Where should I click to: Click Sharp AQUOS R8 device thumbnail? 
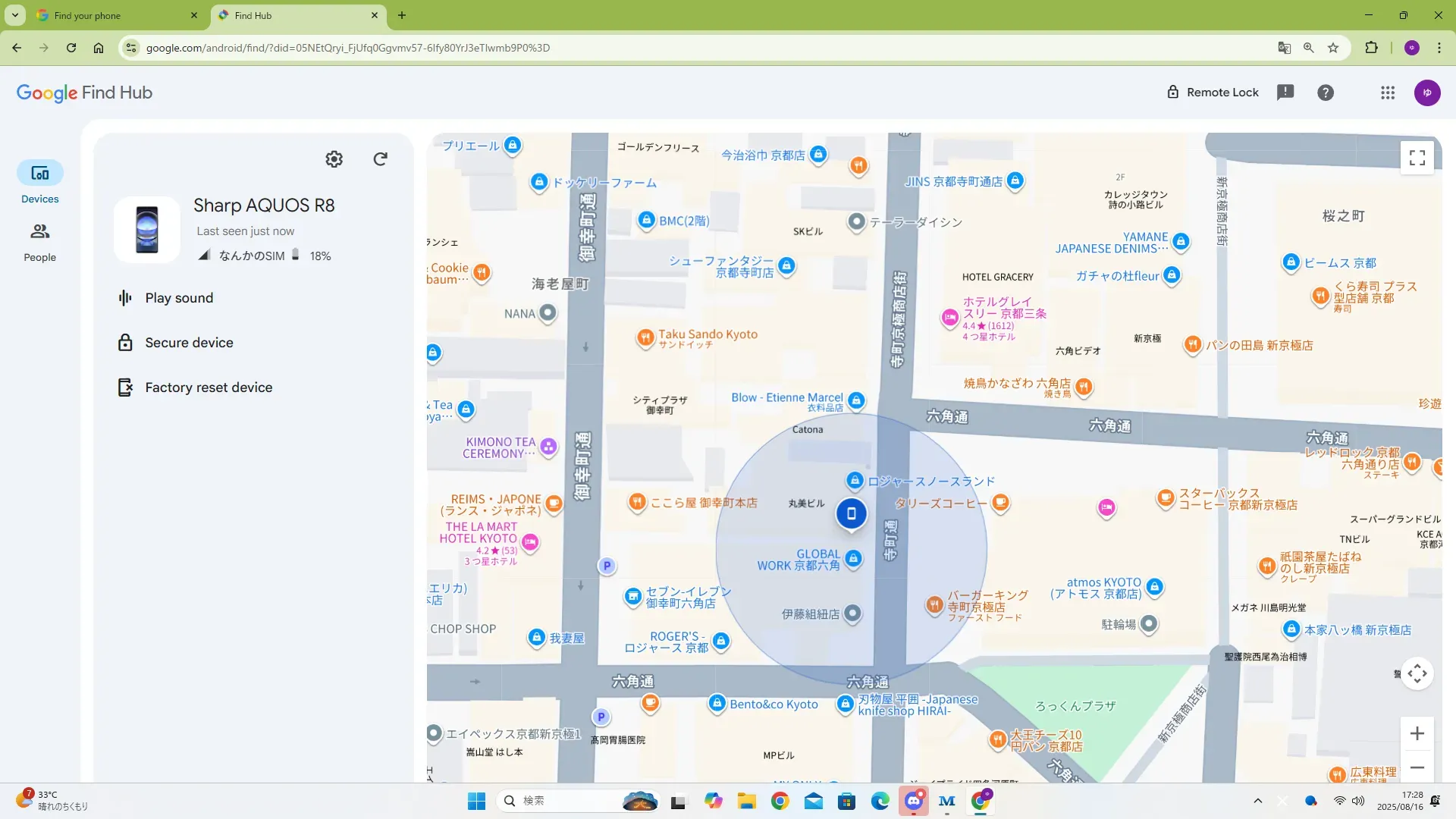tap(147, 230)
